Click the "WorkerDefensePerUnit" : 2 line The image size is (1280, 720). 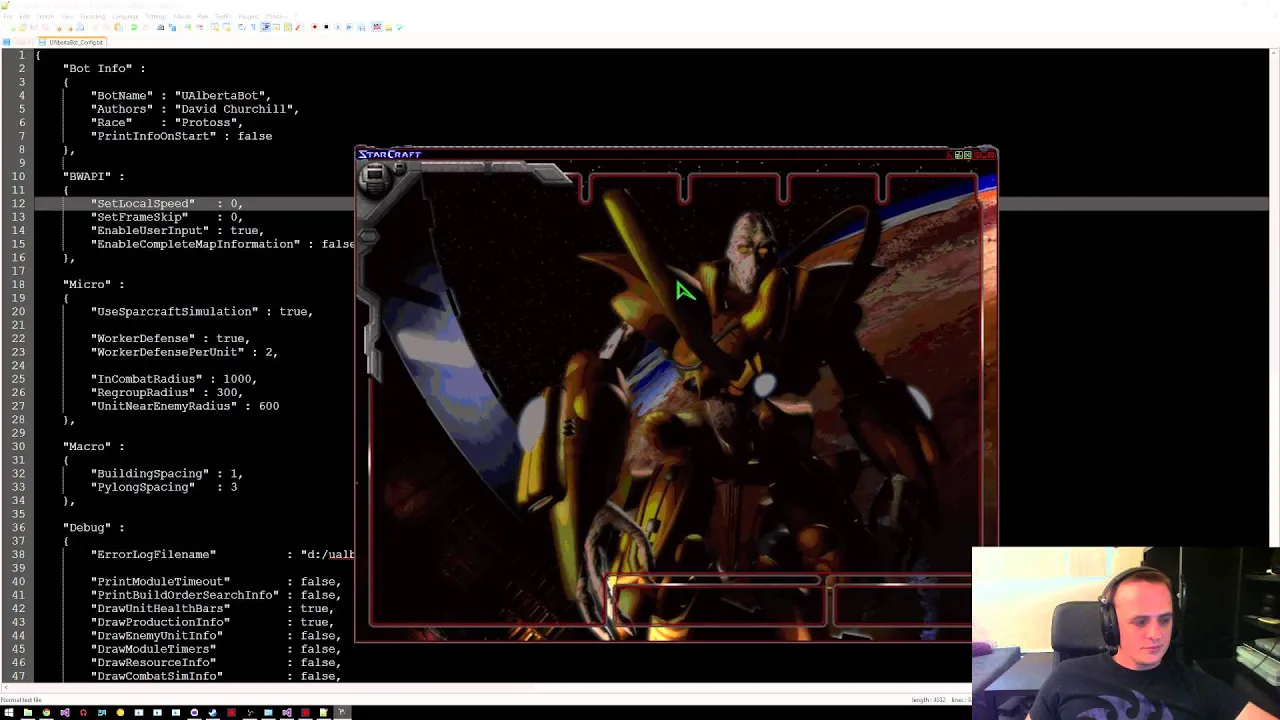point(184,352)
